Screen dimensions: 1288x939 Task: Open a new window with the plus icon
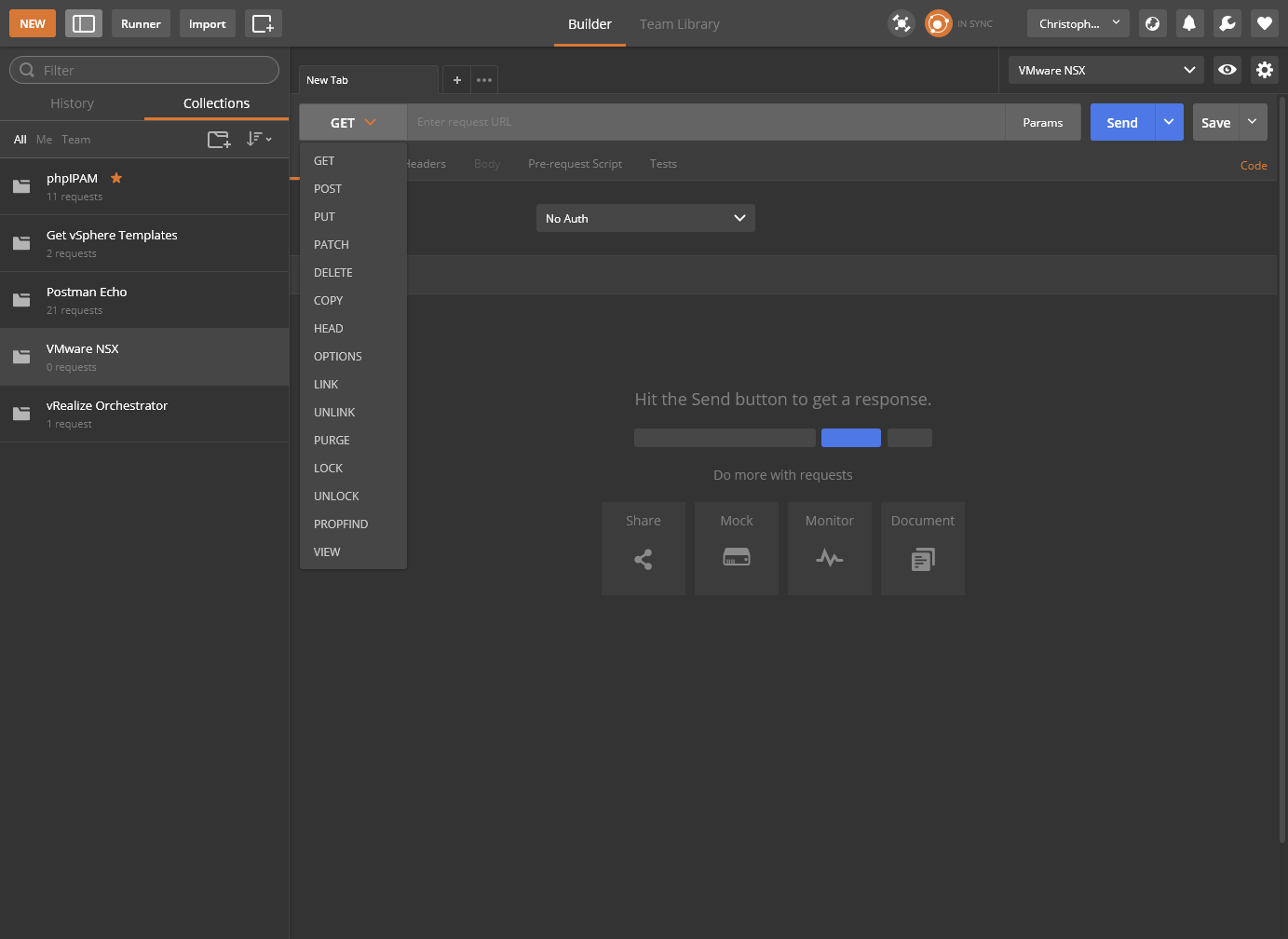pyautogui.click(x=264, y=23)
